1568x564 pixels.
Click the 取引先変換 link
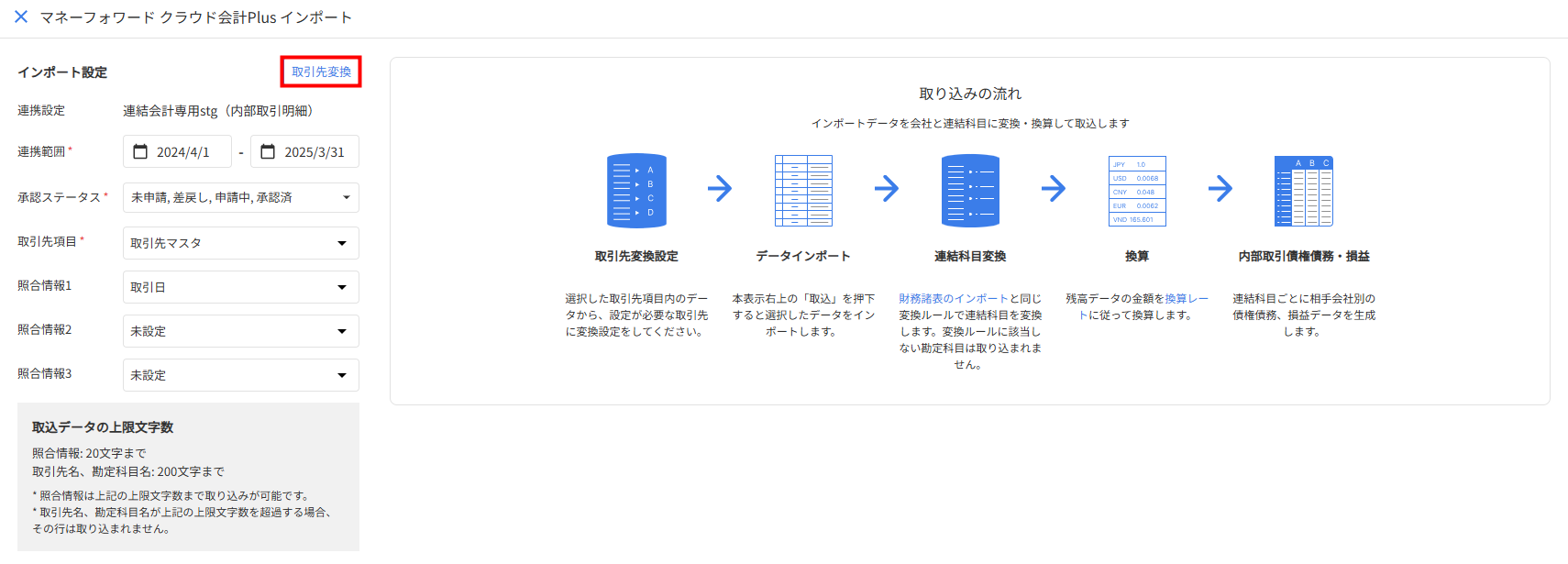tap(321, 72)
